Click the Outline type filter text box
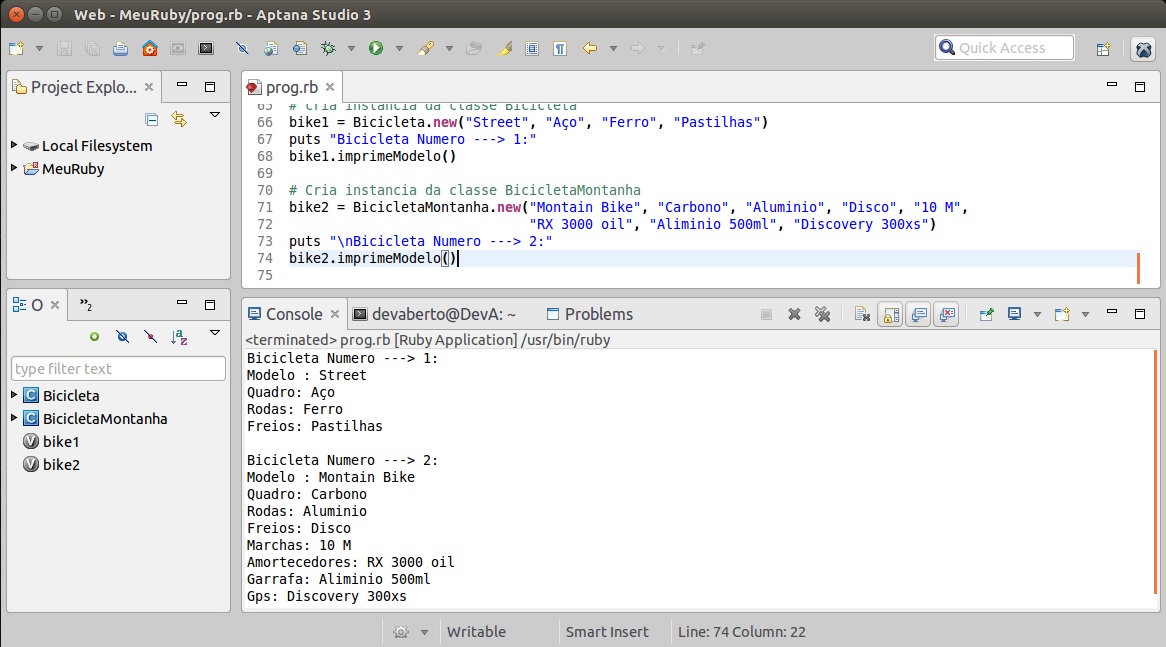 point(118,369)
